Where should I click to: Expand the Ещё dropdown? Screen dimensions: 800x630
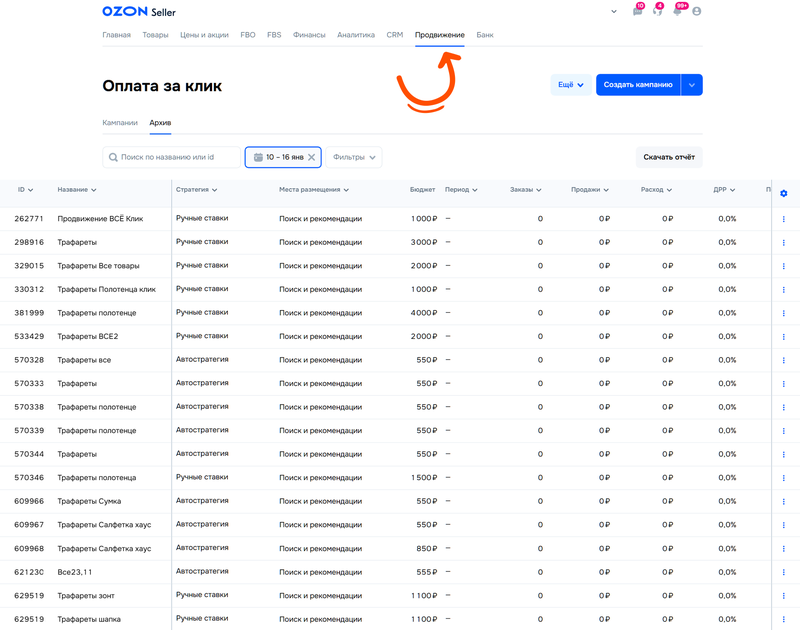(x=570, y=85)
